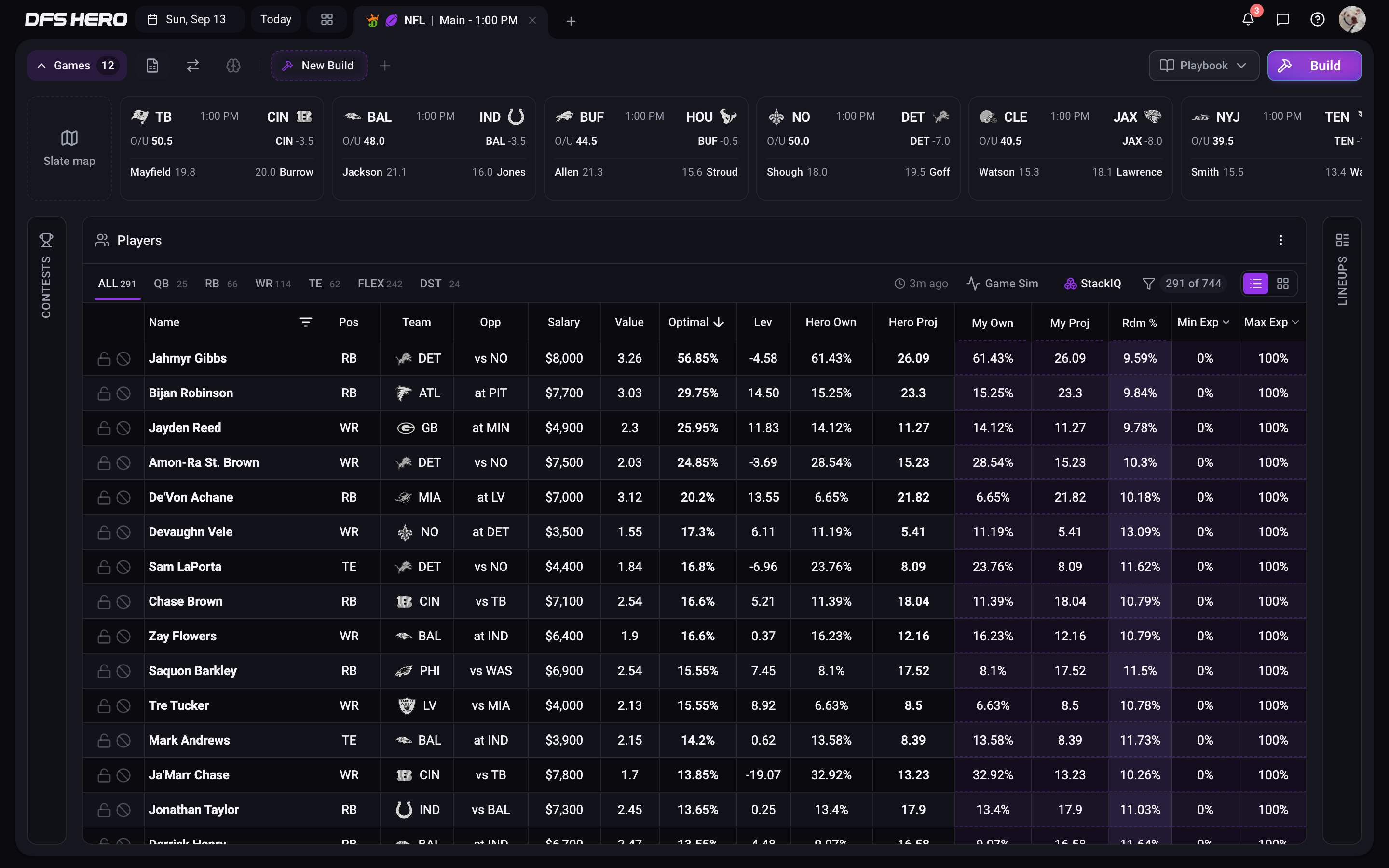Run Game Sim
This screenshot has height=868, width=1389.
1002,284
